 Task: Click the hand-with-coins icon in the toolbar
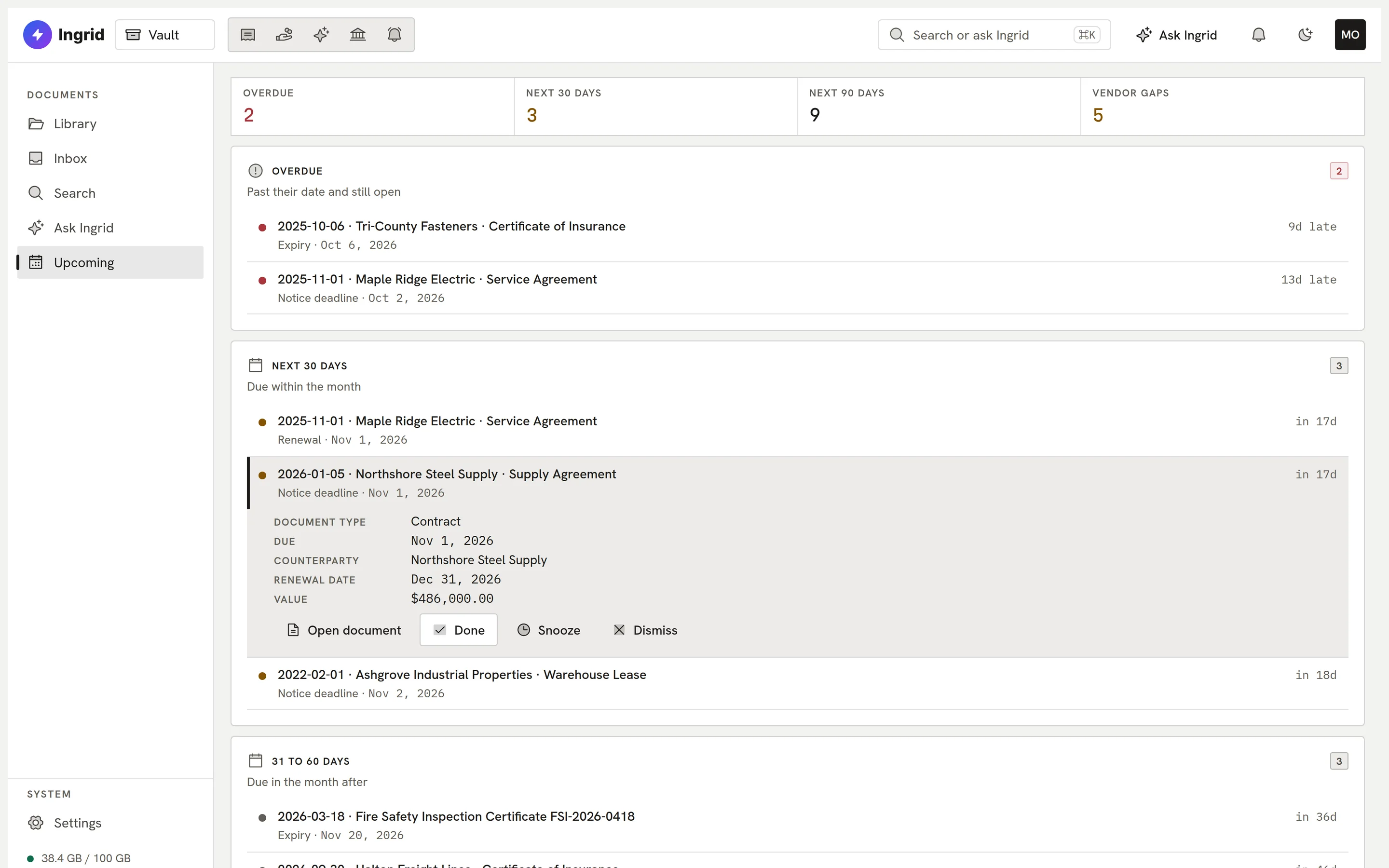tap(284, 35)
